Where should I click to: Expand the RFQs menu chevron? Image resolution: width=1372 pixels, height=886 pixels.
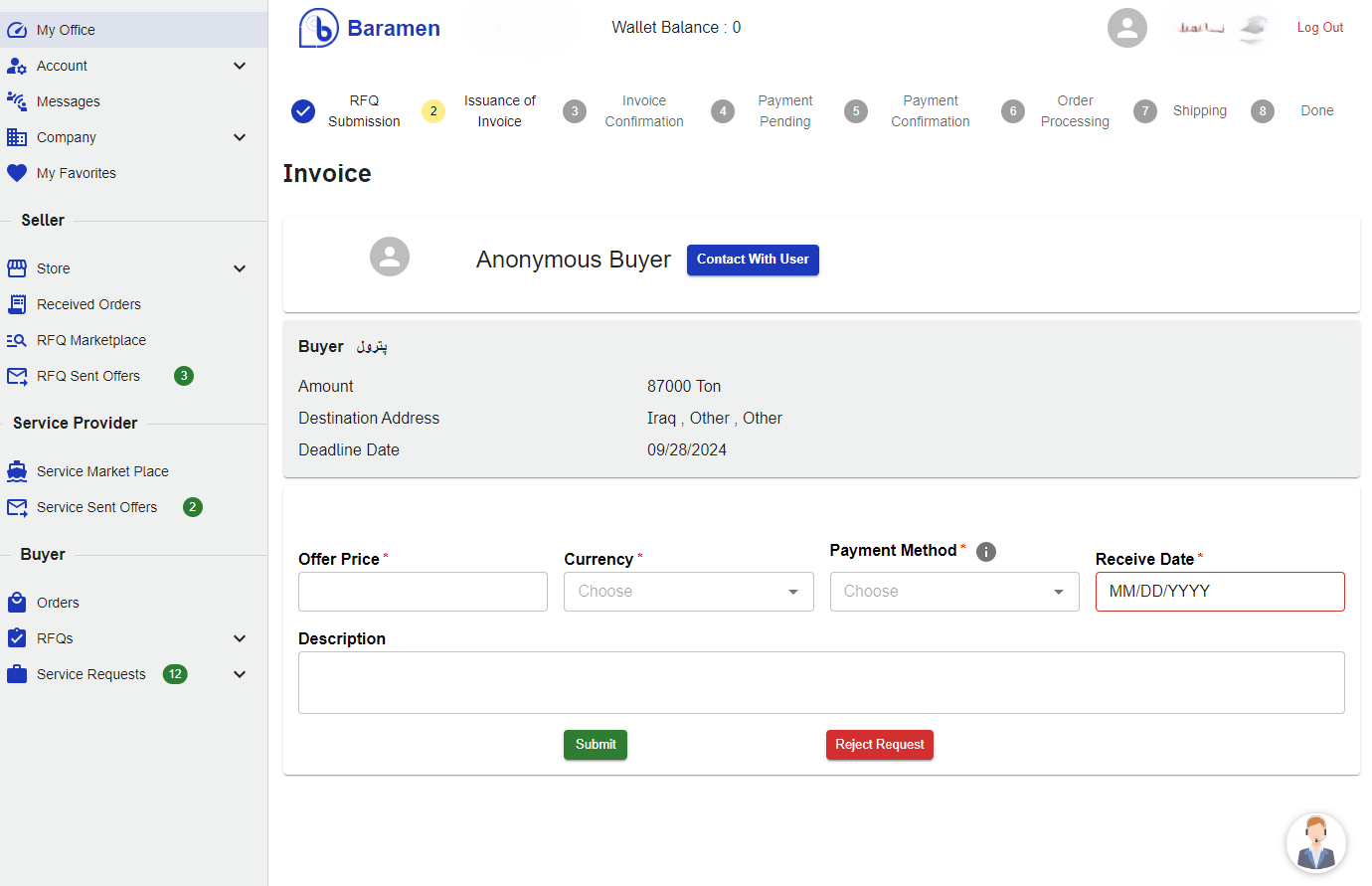coord(240,638)
